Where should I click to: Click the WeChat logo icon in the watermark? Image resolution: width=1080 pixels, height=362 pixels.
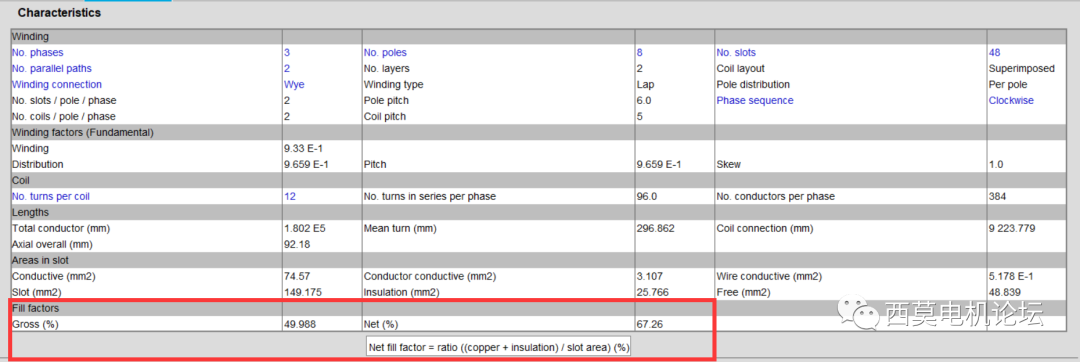[857, 314]
